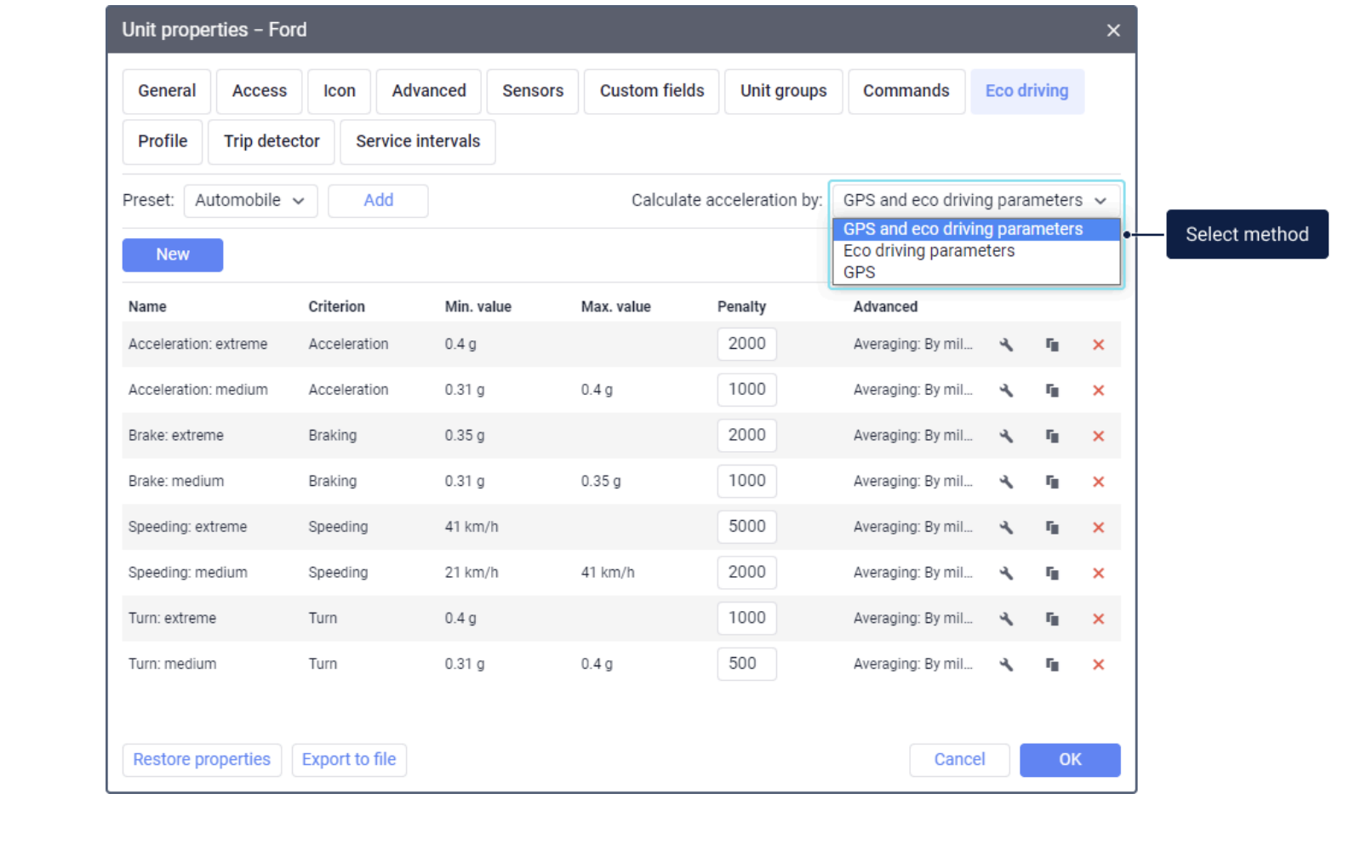Screen dimensions: 1372x868
Task: Open wrench settings for Acceleration: extreme
Action: point(1006,345)
